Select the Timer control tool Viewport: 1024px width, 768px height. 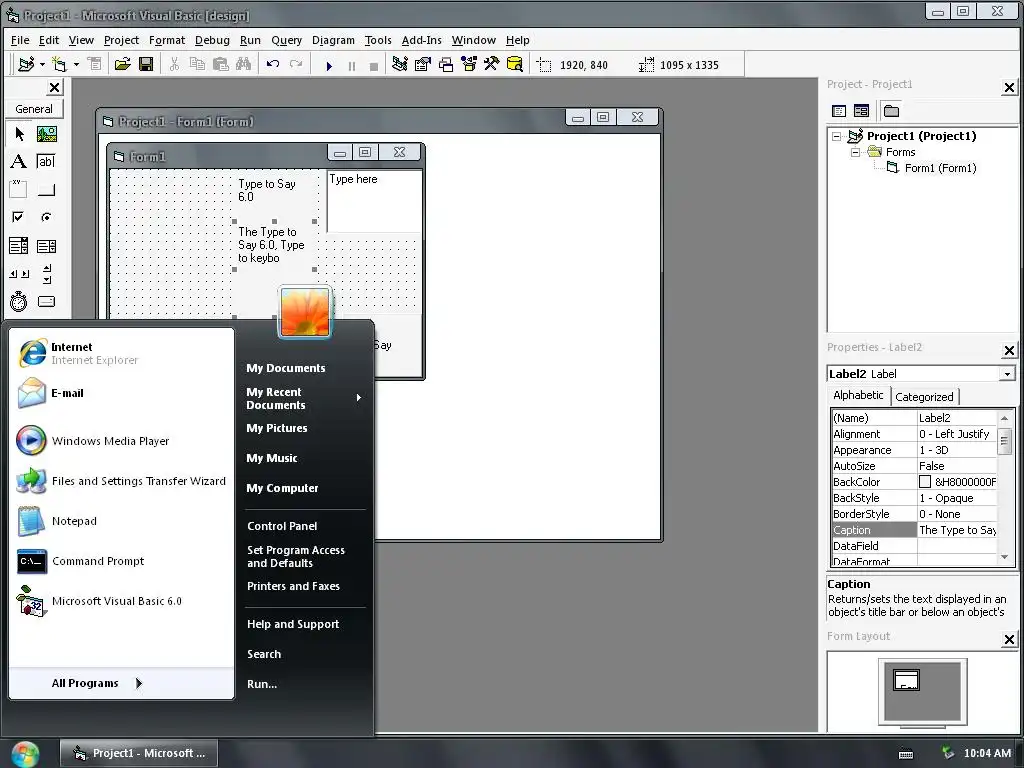click(19, 301)
